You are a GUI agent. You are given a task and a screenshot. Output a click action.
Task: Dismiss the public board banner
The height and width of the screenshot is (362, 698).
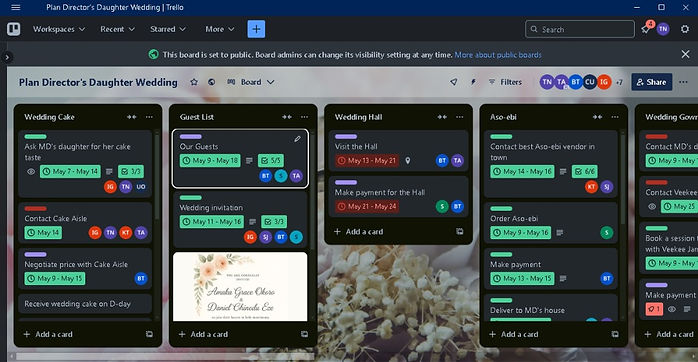[685, 54]
